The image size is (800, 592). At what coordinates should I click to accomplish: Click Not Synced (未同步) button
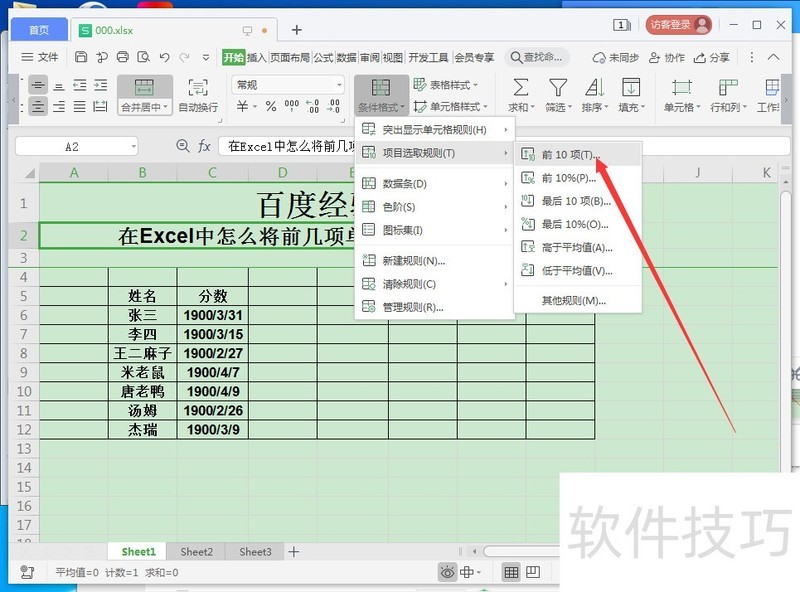[616, 58]
